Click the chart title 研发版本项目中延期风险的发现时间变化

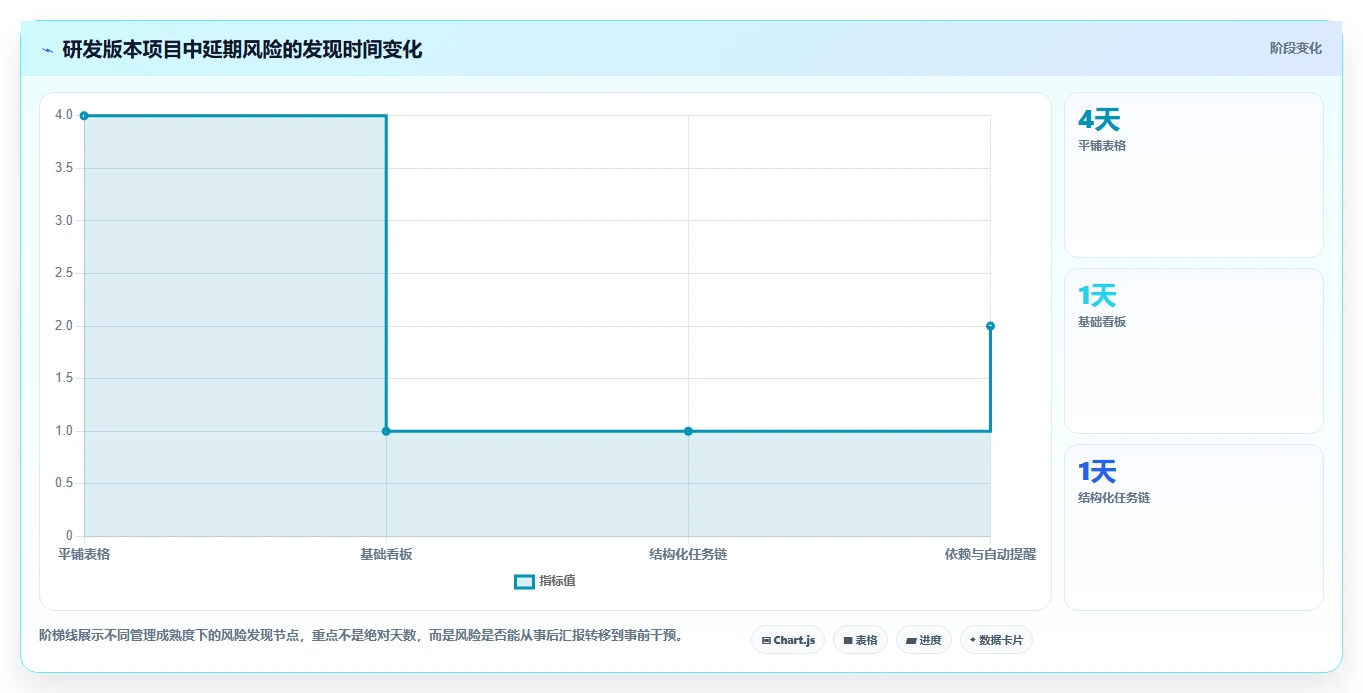[242, 50]
